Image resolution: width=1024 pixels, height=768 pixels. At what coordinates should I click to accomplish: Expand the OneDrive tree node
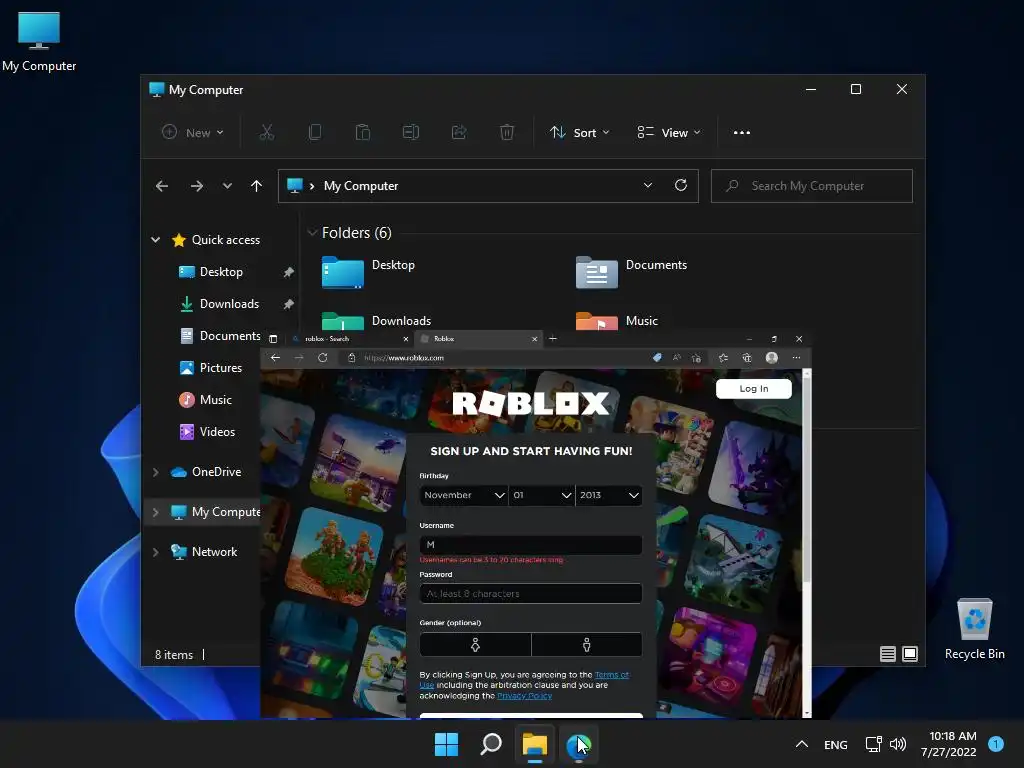[x=155, y=472]
